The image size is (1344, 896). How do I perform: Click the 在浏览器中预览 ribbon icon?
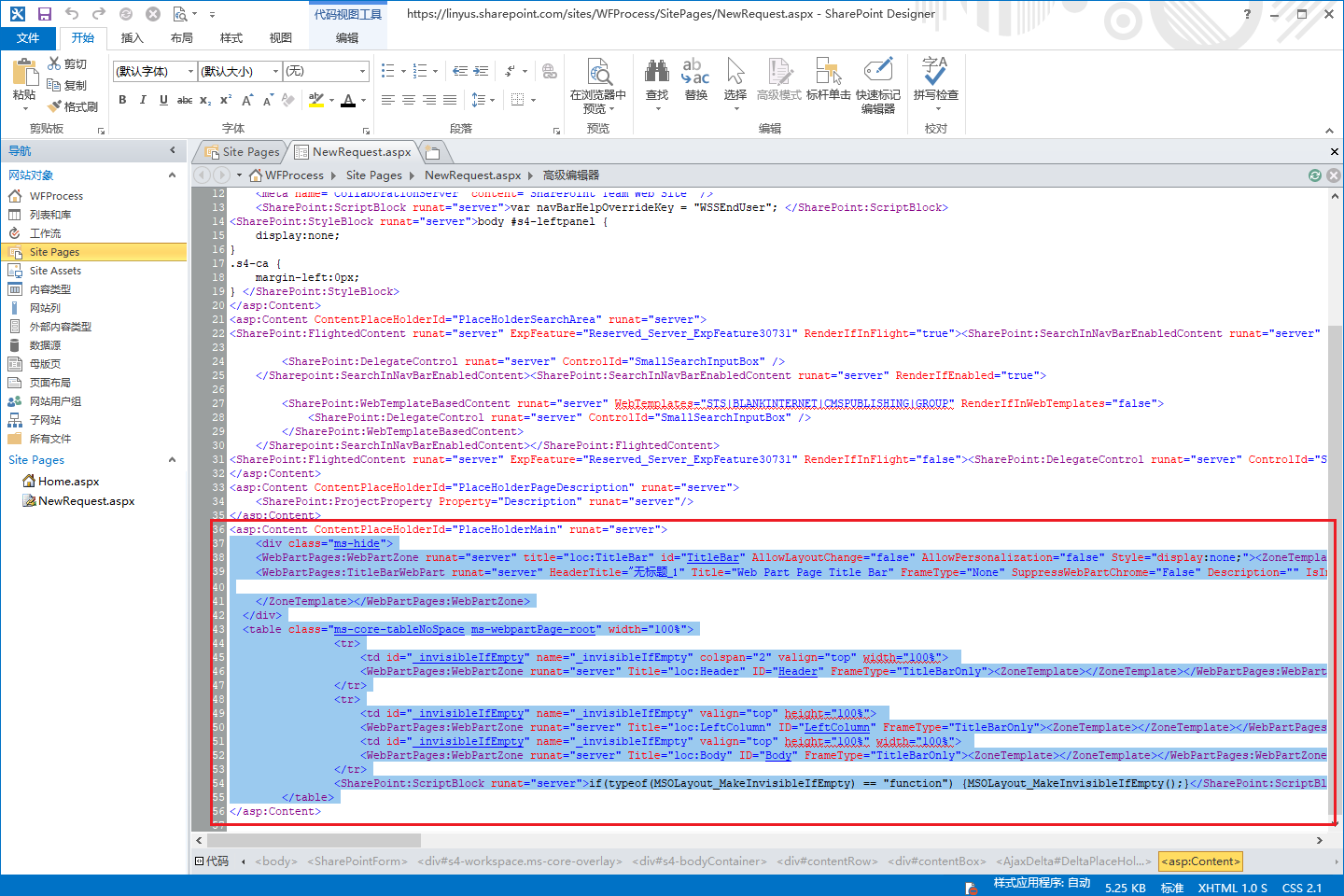(599, 72)
